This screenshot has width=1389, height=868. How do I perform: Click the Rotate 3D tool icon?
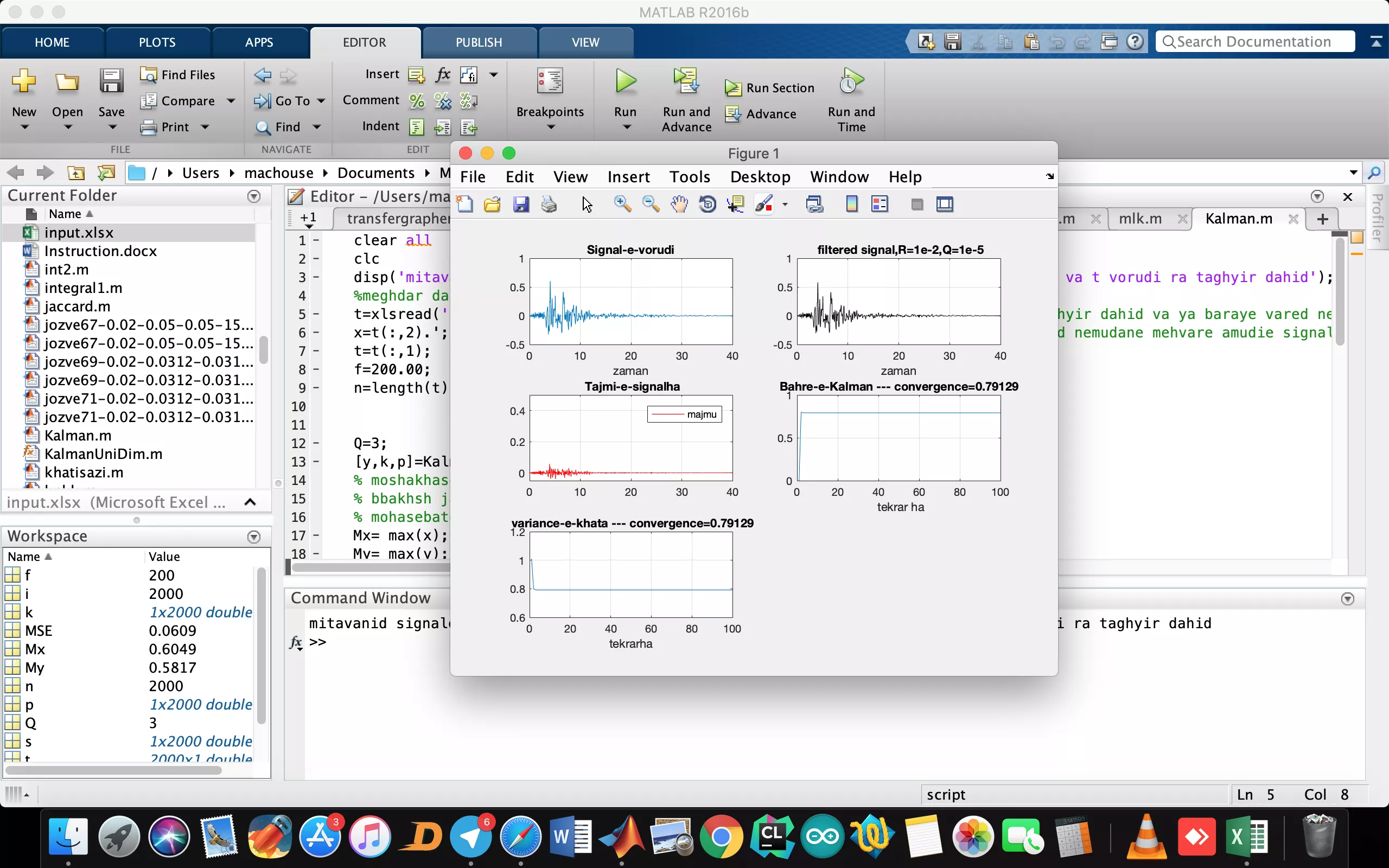pos(708,204)
